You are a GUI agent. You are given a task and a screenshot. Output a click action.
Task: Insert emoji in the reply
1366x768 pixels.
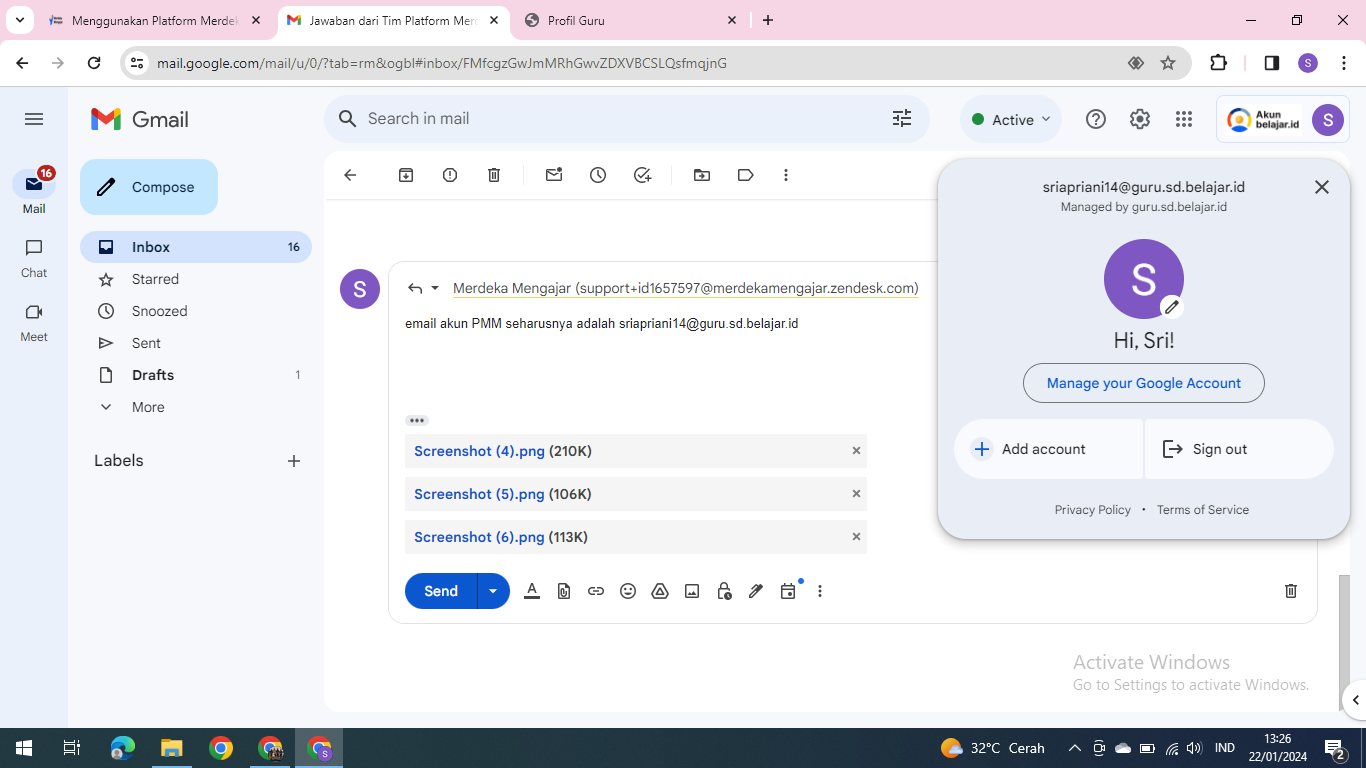click(628, 591)
